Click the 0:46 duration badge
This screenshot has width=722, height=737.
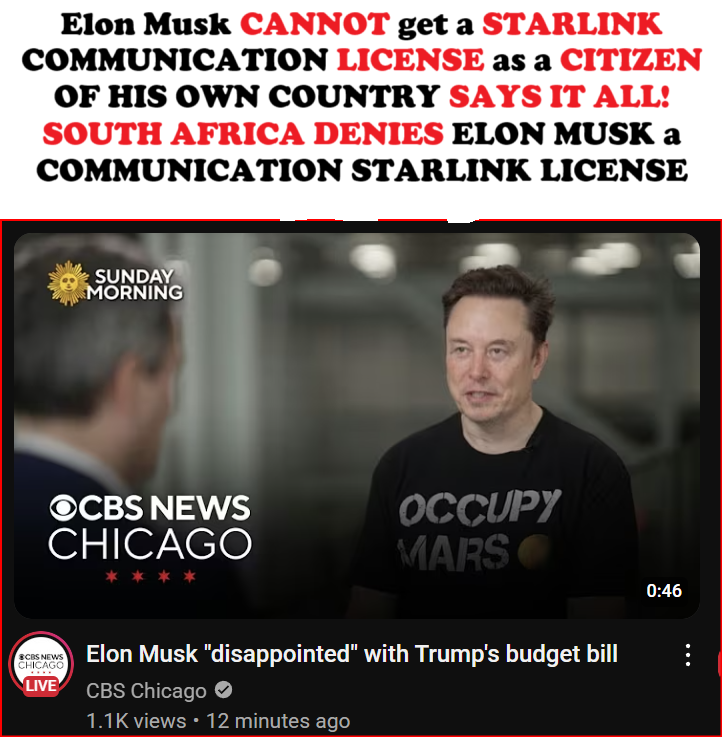[x=664, y=590]
